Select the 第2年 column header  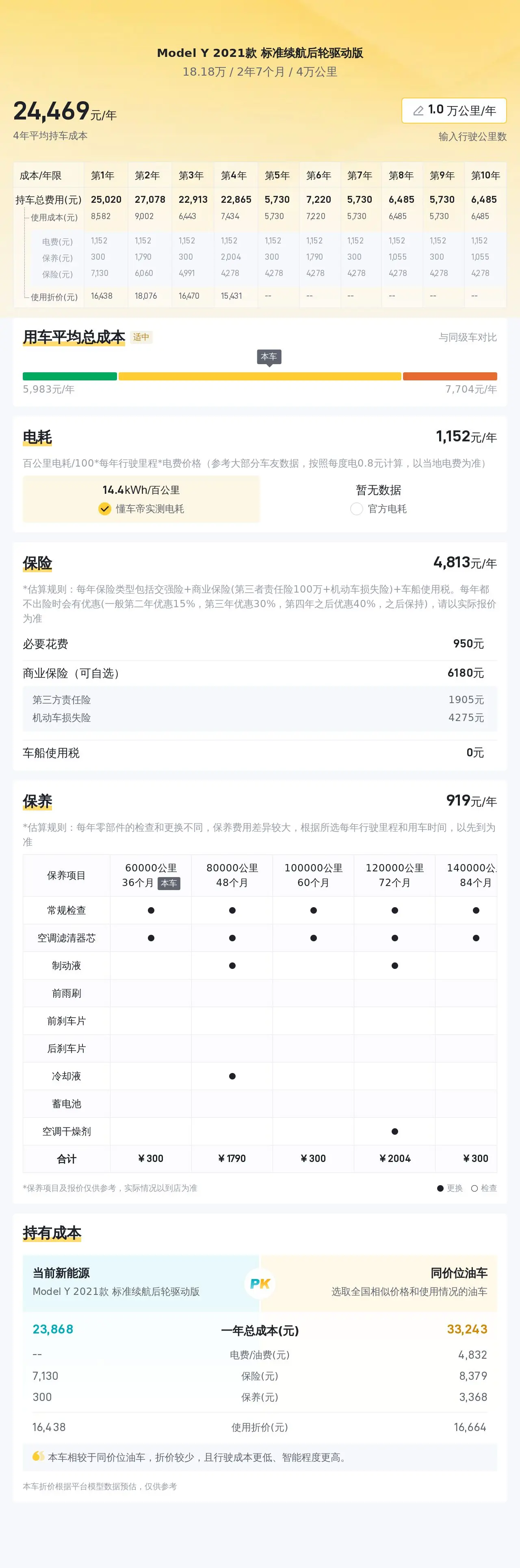pos(147,175)
